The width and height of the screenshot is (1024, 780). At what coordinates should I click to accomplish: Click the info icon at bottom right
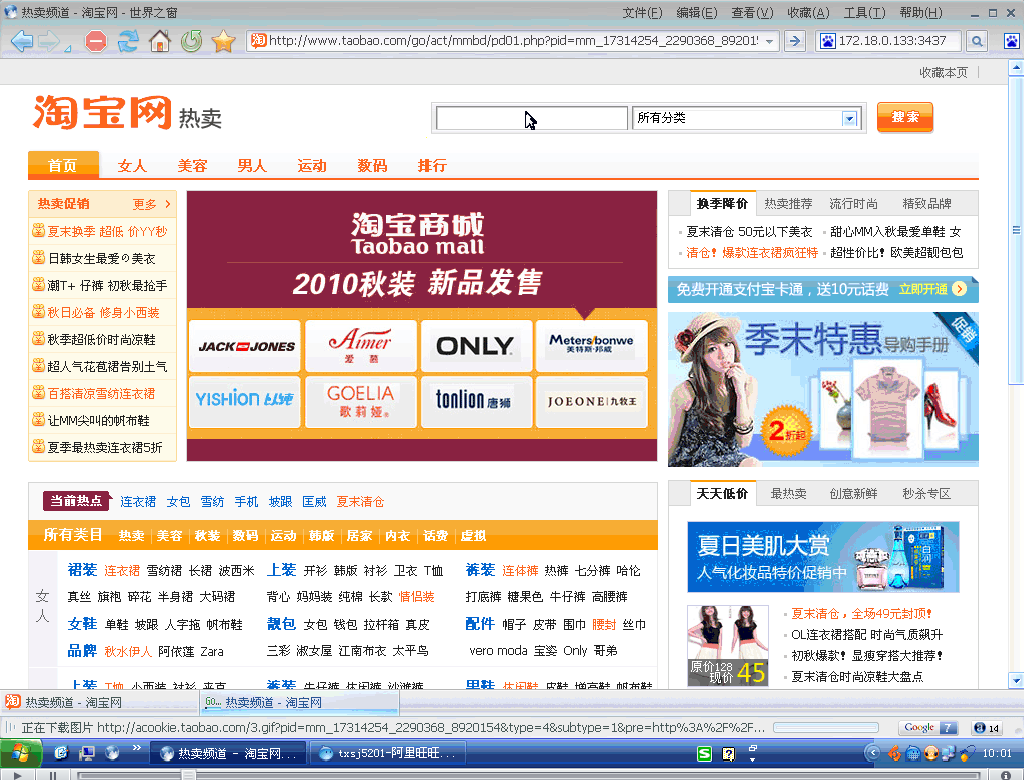point(1006,775)
